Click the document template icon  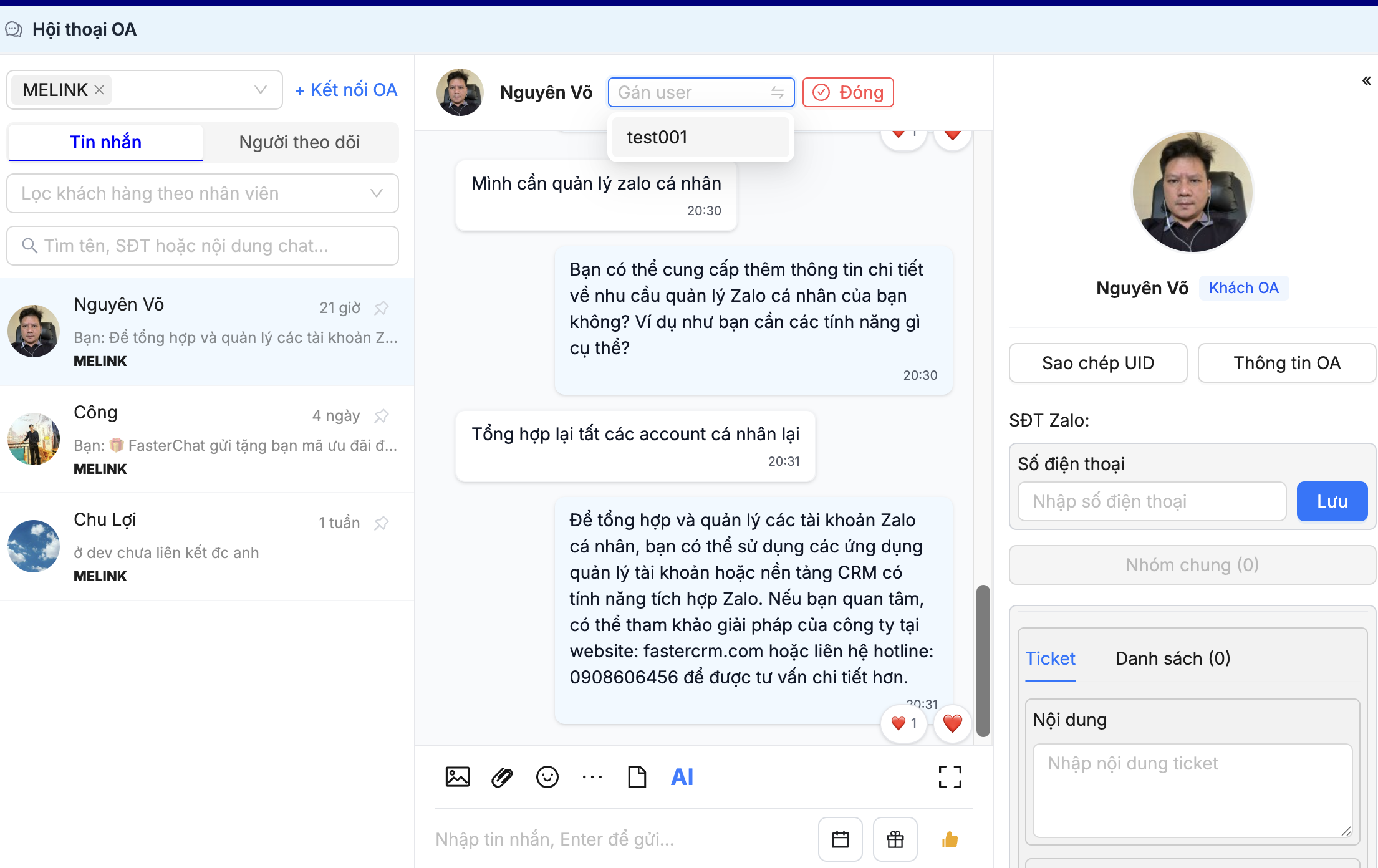(637, 777)
